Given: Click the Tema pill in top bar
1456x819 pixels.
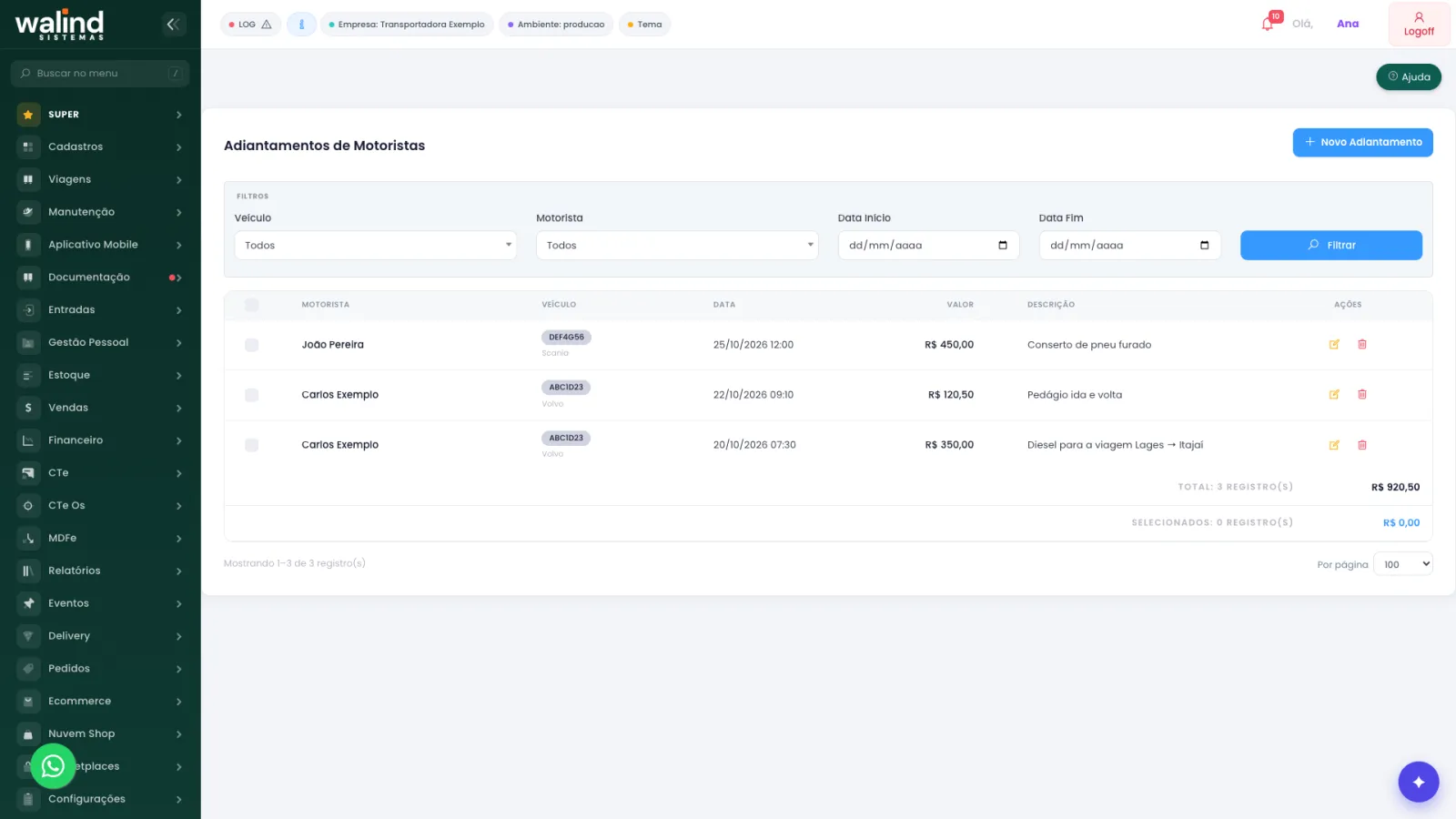Looking at the screenshot, I should point(644,25).
